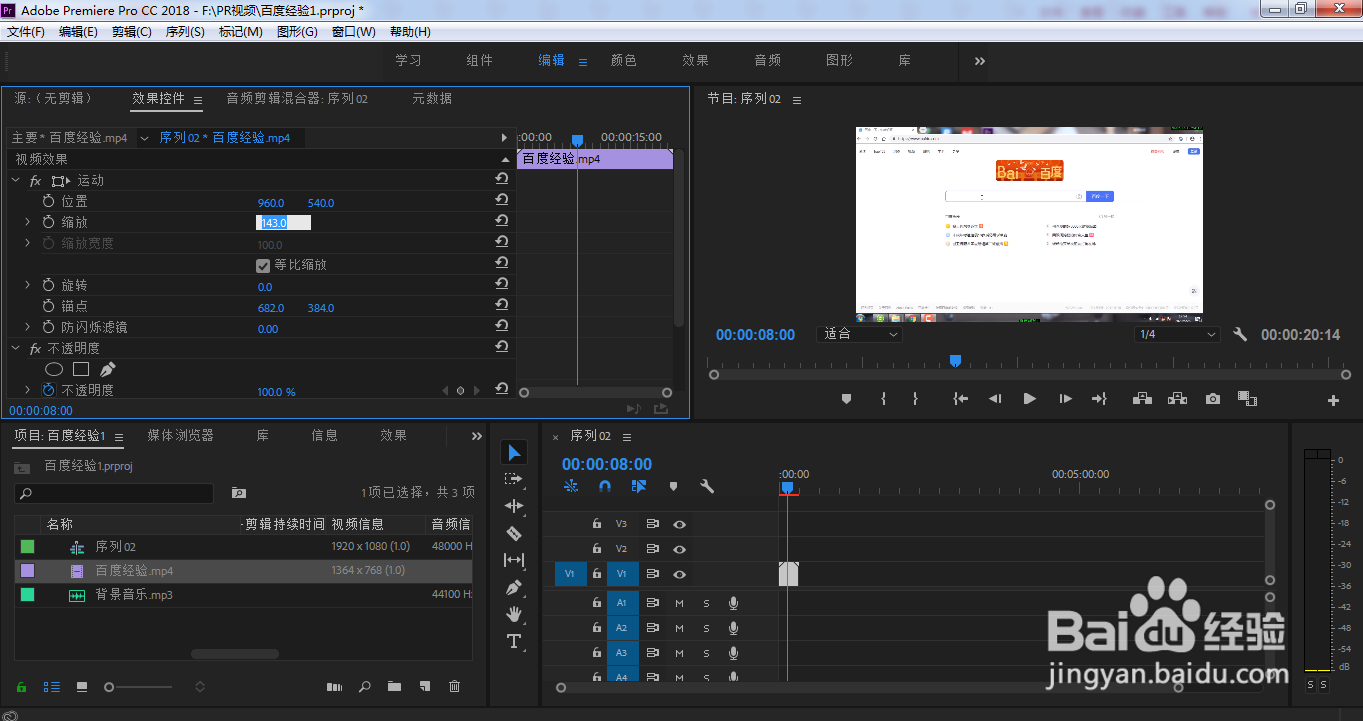Toggle uniform scale checkbox 等比缩放
The image size is (1363, 721).
click(x=263, y=265)
